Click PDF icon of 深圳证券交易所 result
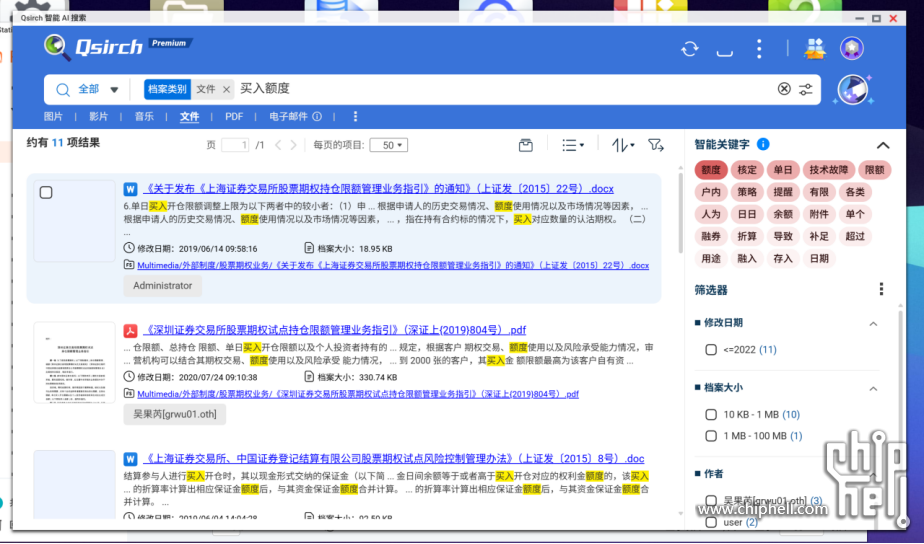 130,330
